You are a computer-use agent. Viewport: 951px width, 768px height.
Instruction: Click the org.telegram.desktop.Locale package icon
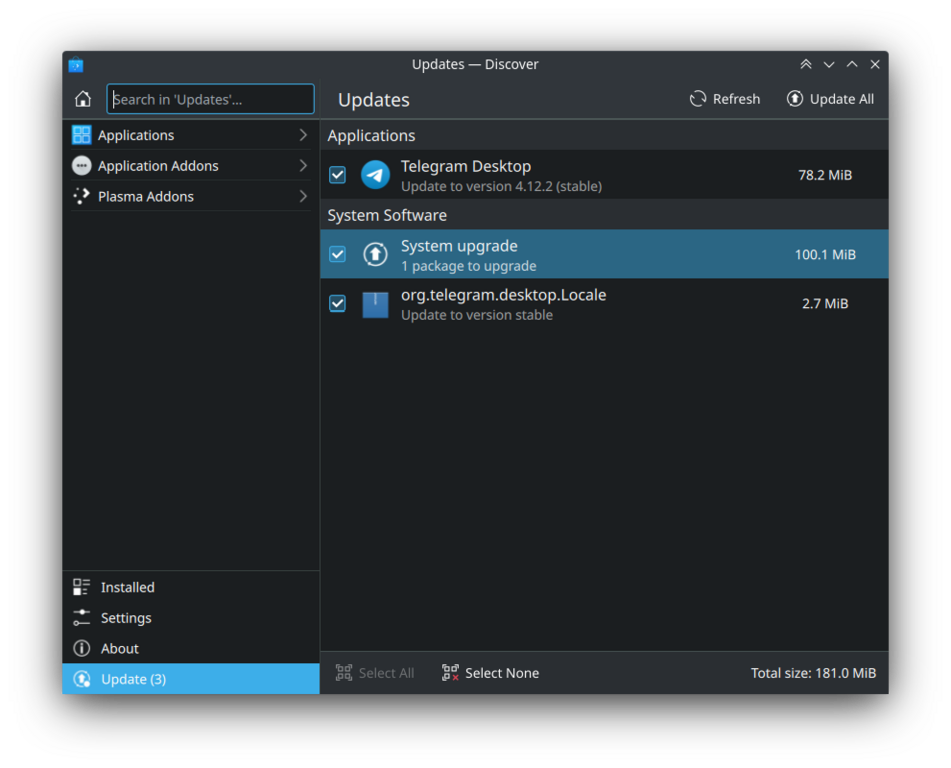click(375, 304)
